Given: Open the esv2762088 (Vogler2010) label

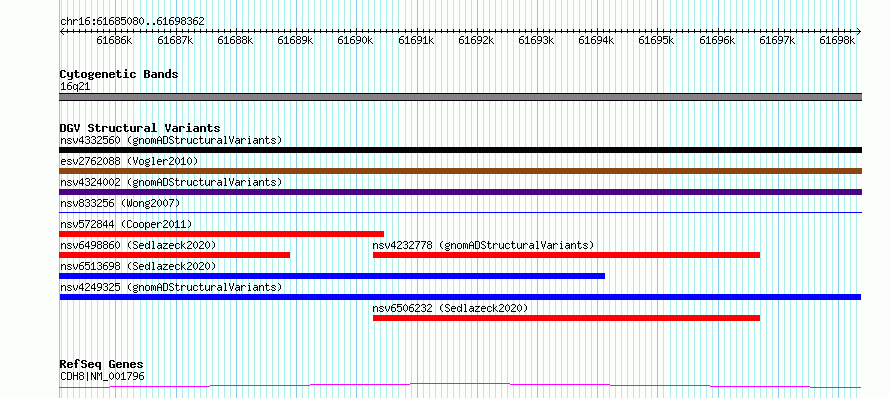Looking at the screenshot, I should (x=129, y=161).
